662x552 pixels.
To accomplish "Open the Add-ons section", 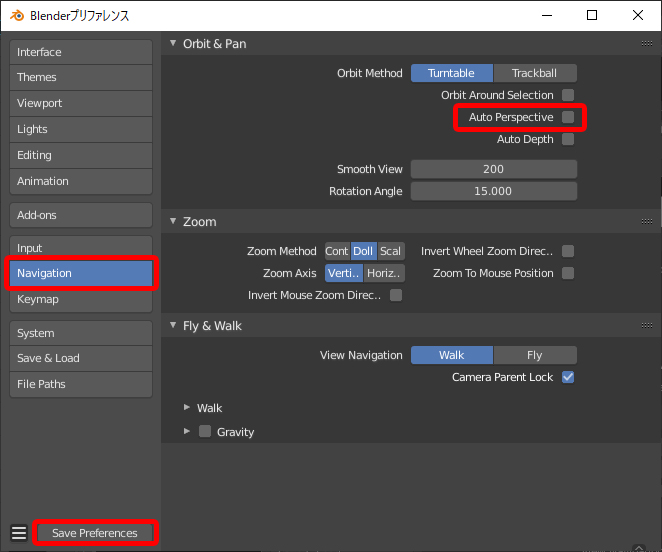I will pyautogui.click(x=81, y=215).
